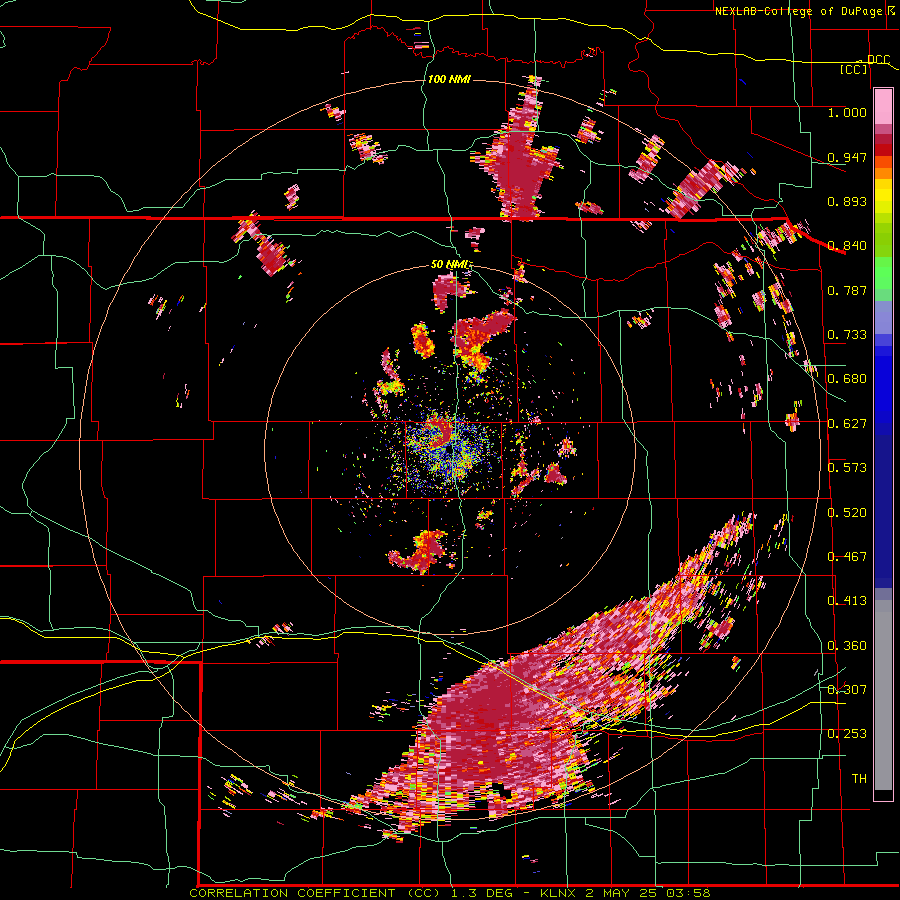This screenshot has width=900, height=900.
Task: Click the "100 NMI" range ring label
Action: pyautogui.click(x=449, y=79)
